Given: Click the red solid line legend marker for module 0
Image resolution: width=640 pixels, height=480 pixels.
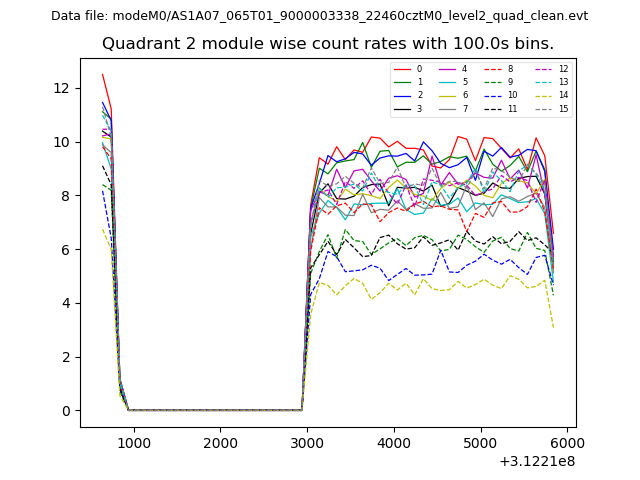Looking at the screenshot, I should [402, 69].
